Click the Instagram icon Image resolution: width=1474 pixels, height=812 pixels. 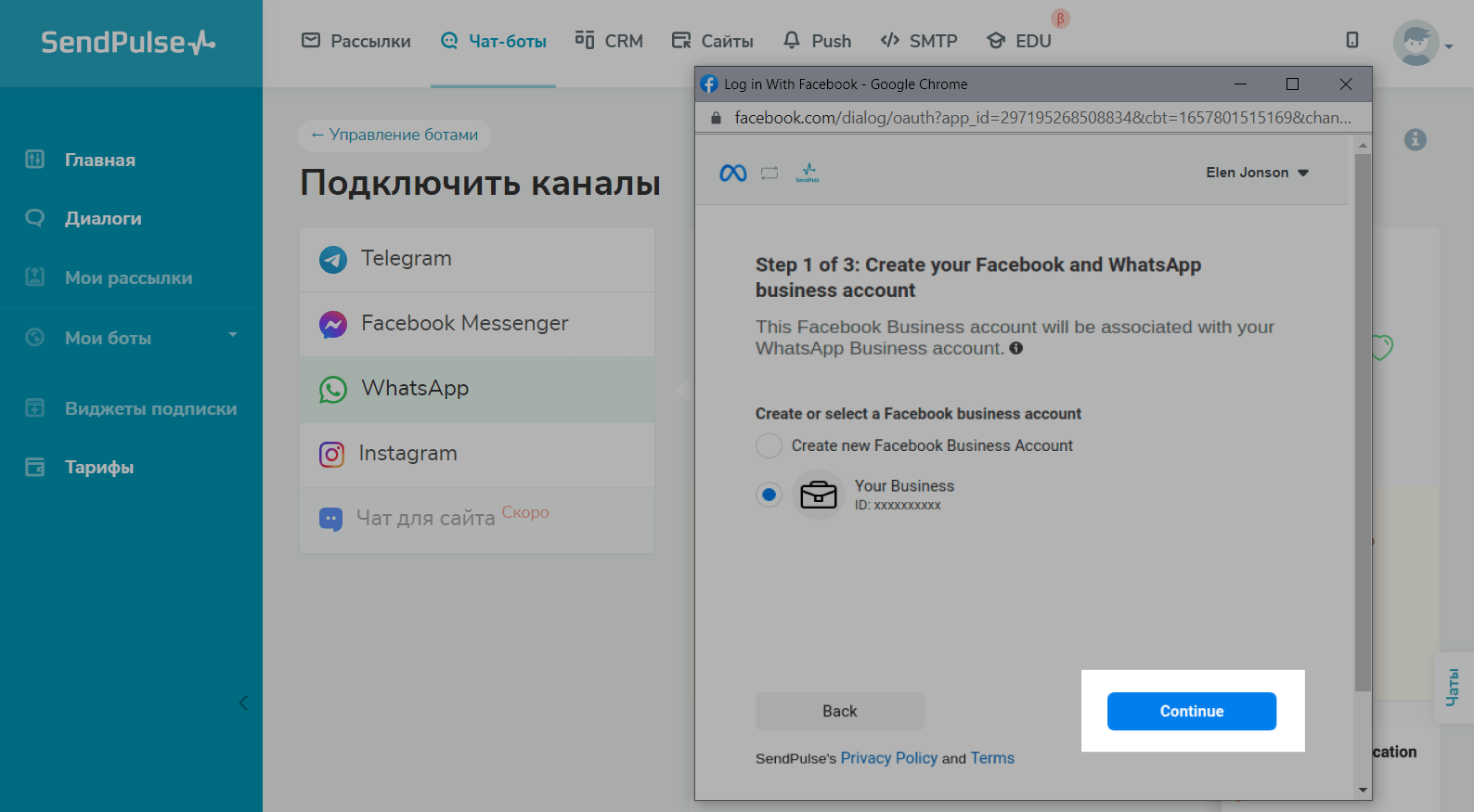click(332, 454)
